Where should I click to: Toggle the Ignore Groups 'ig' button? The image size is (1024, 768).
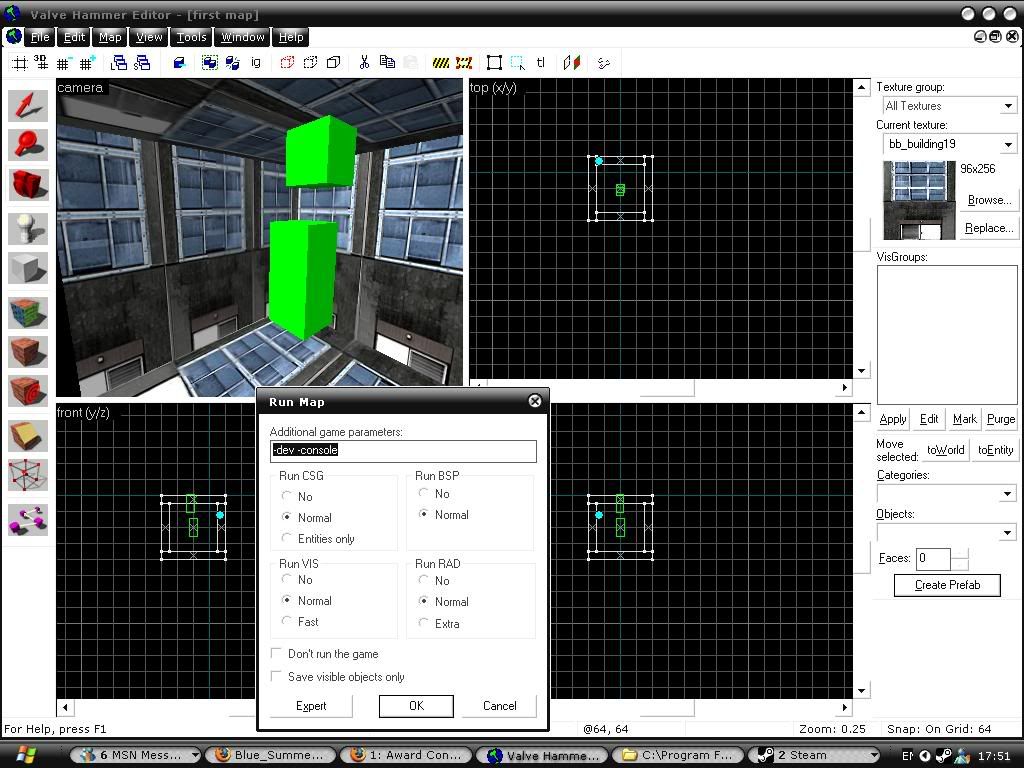coord(255,63)
